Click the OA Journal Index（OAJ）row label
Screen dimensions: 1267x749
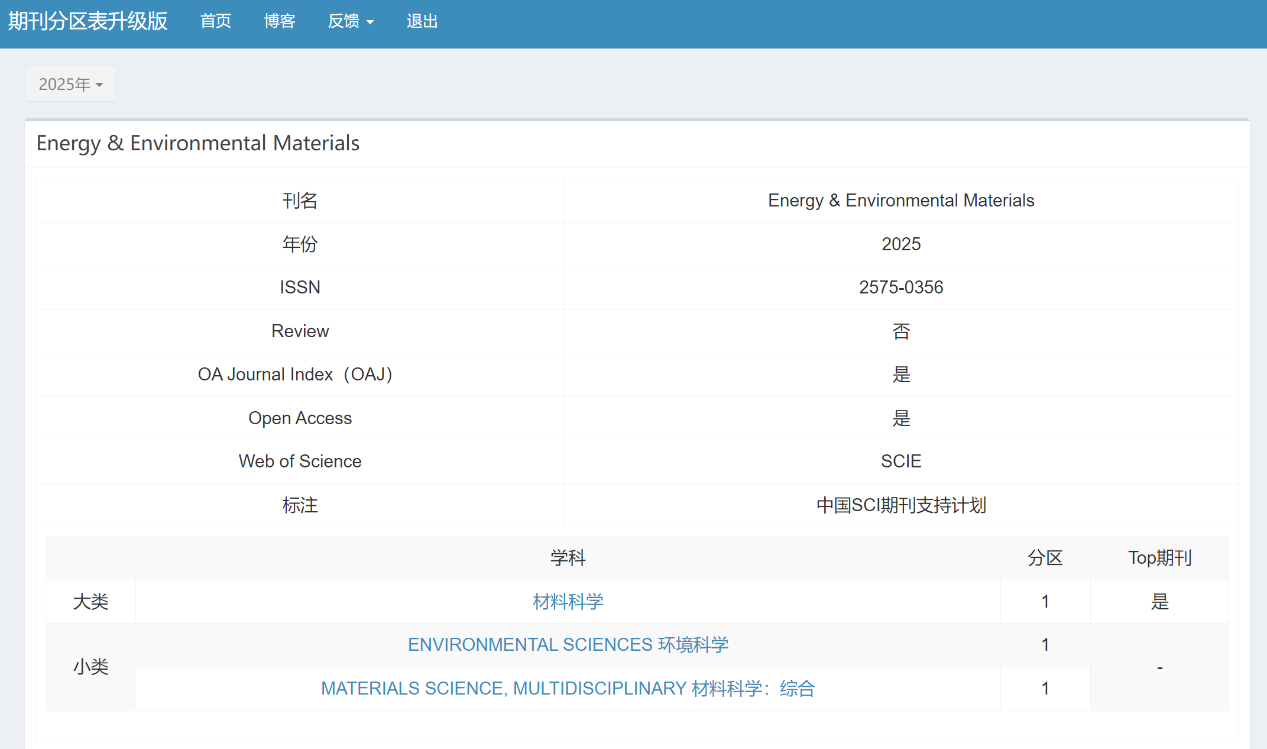pos(300,374)
